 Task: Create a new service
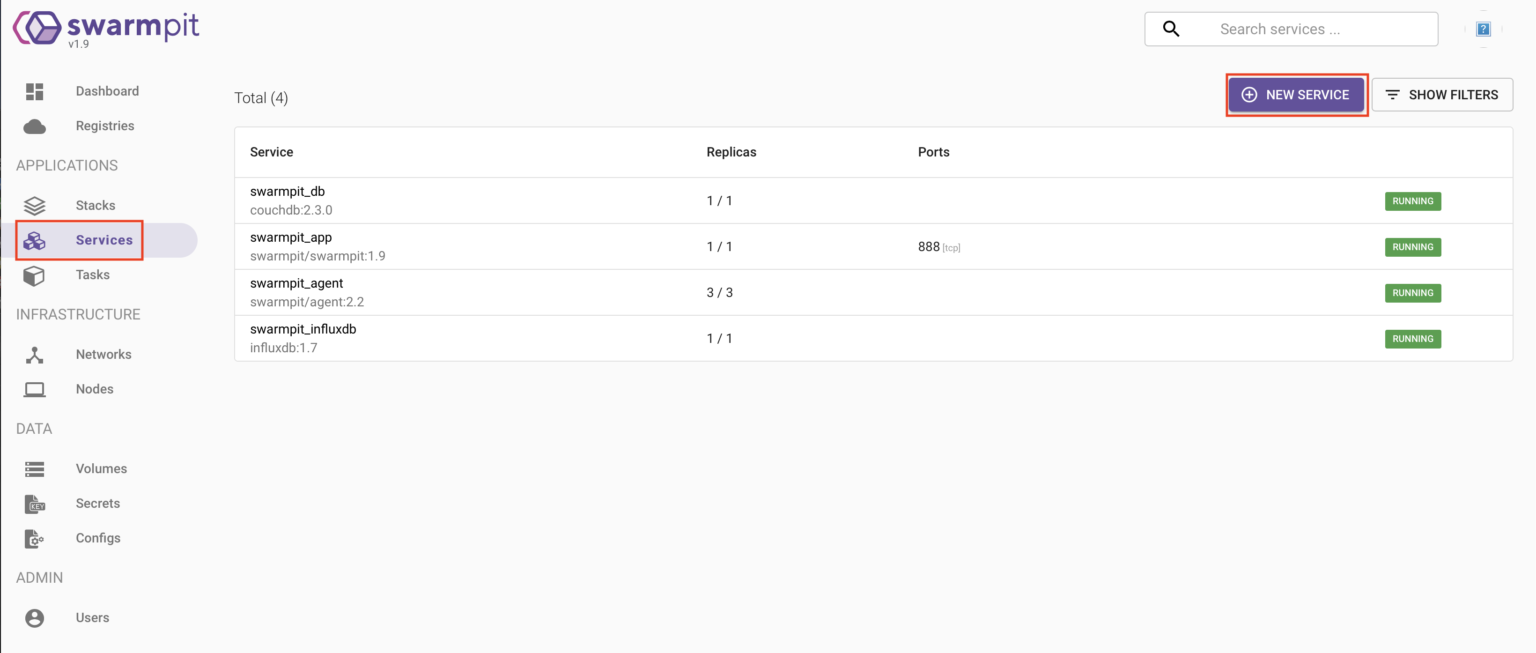pyautogui.click(x=1296, y=95)
